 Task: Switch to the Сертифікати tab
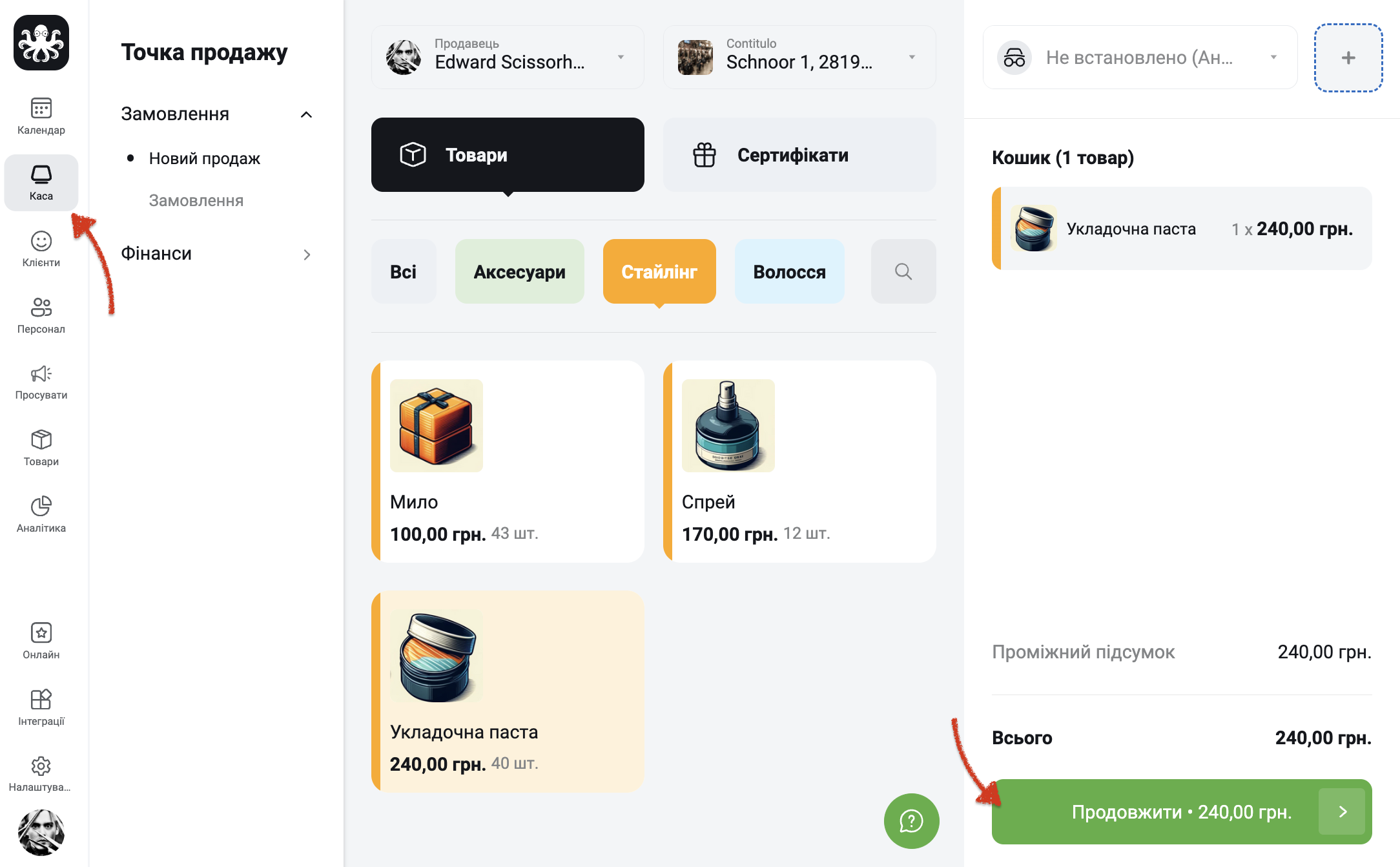[799, 155]
